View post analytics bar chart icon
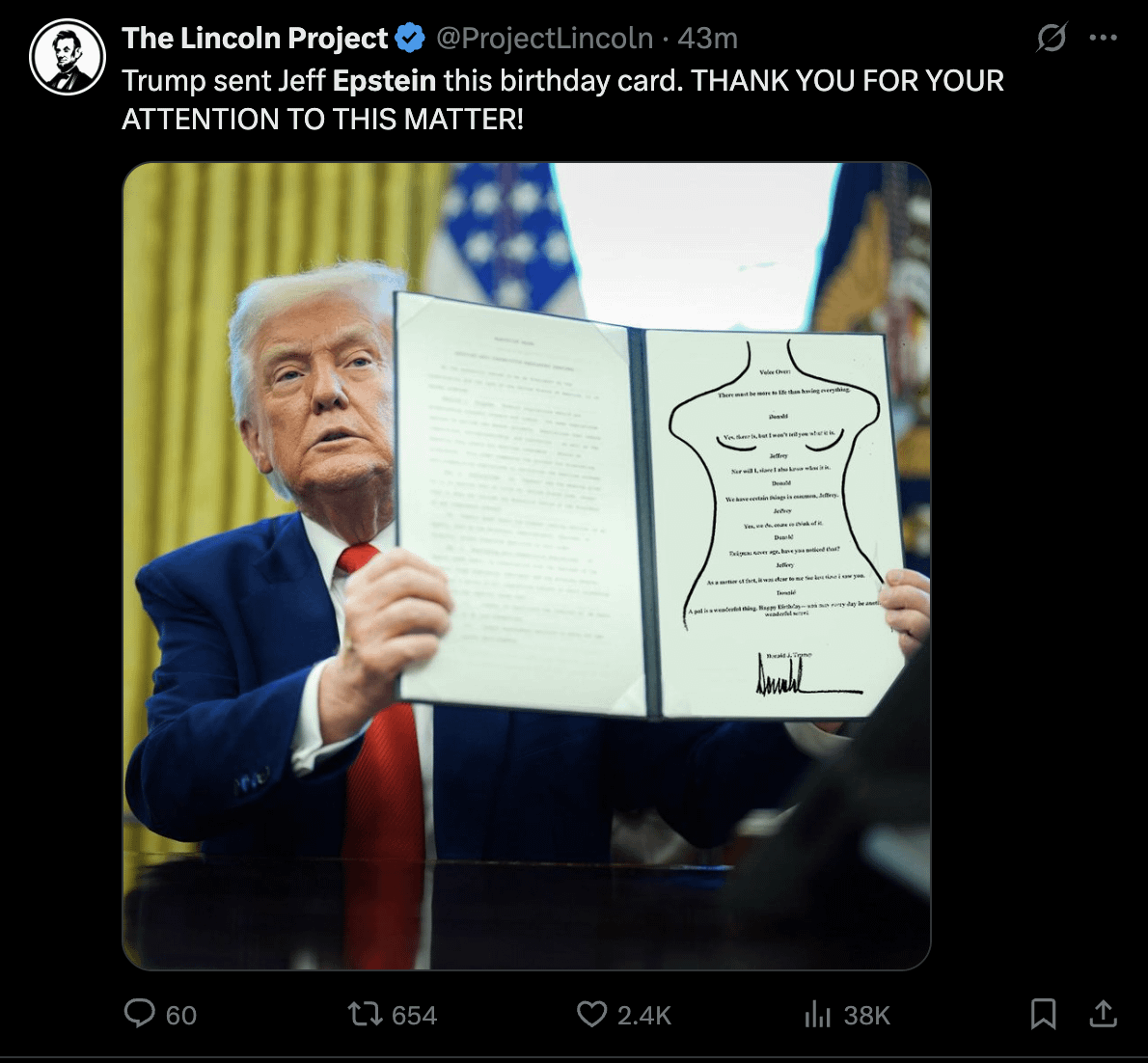Image resolution: width=1148 pixels, height=1063 pixels. coord(818,1014)
